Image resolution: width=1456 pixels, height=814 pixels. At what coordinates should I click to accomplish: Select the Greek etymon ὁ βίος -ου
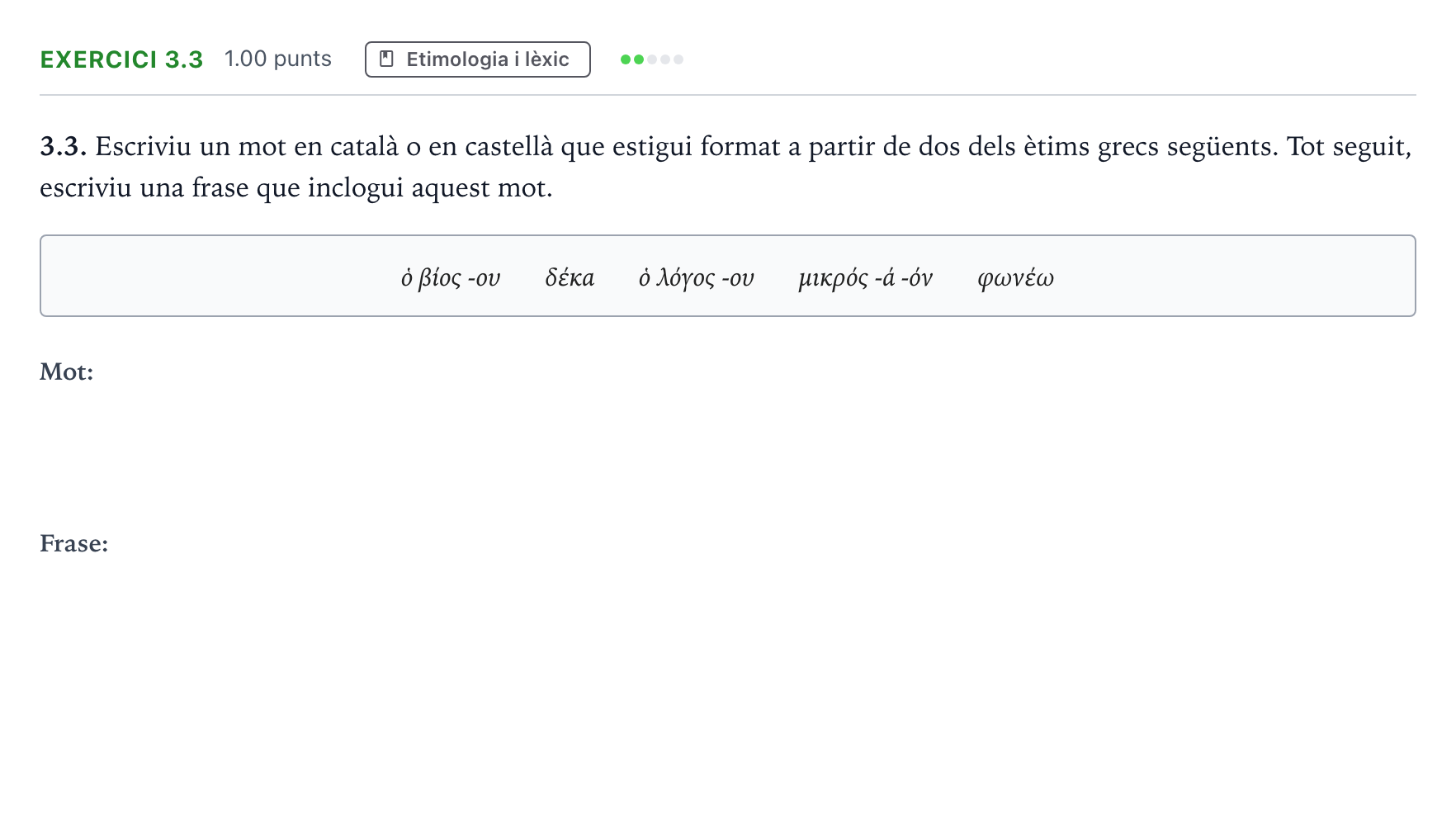(451, 278)
